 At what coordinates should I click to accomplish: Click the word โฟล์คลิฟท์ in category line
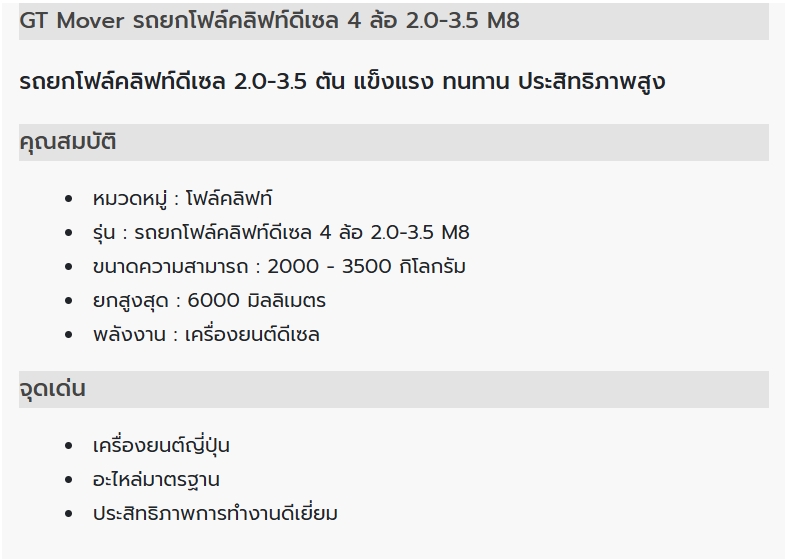click(x=229, y=199)
